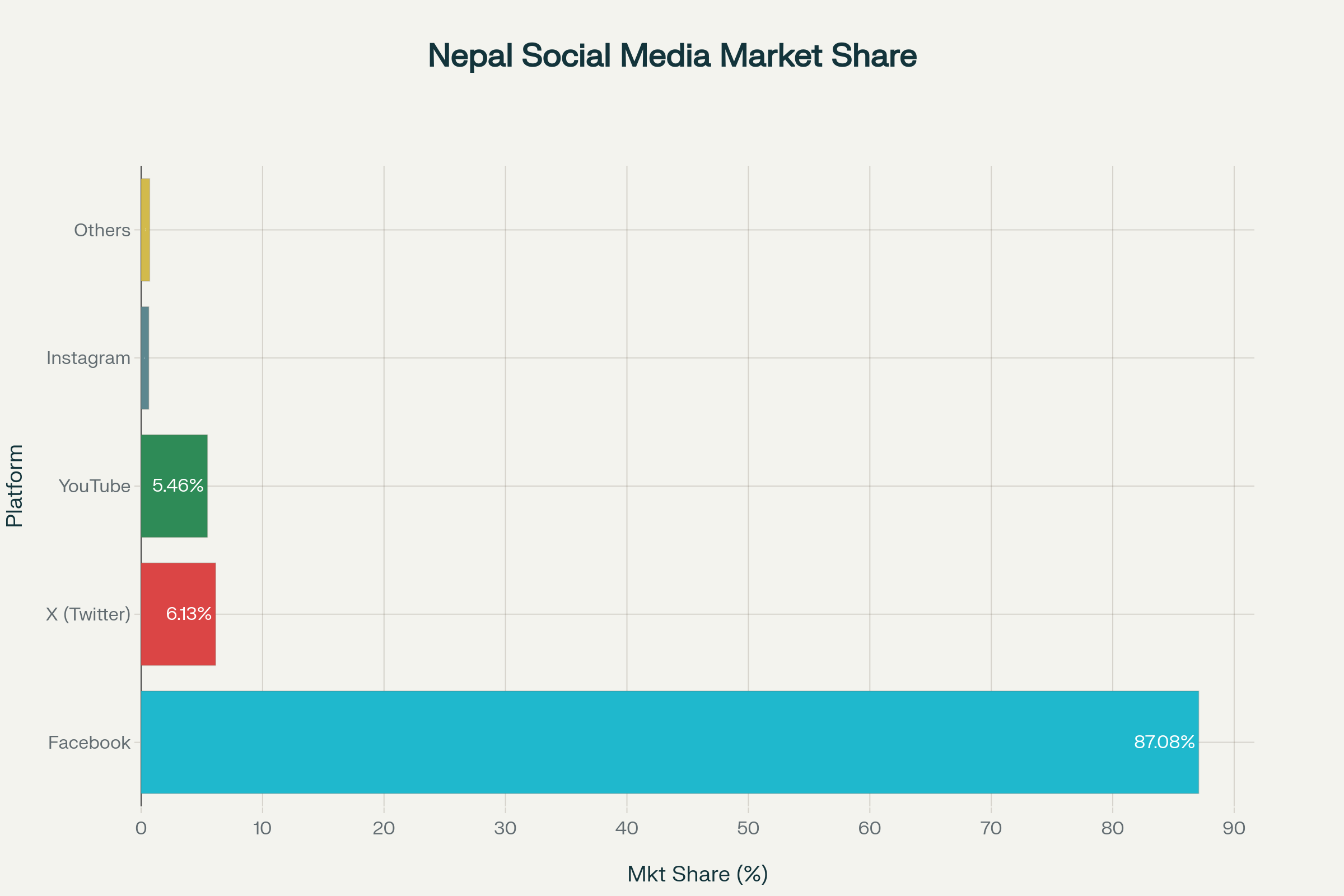This screenshot has height=896, width=1344.
Task: Click the Instagram platform label
Action: (x=88, y=358)
